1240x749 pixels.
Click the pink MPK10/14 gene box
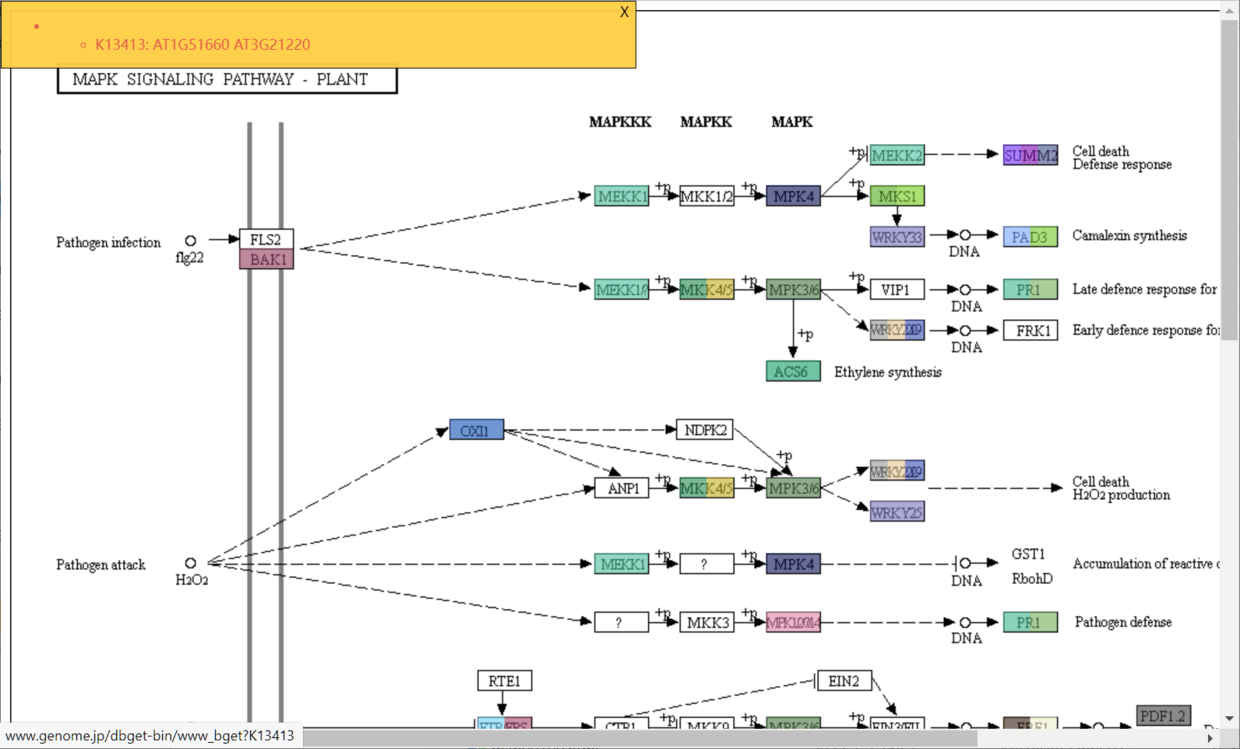(x=793, y=622)
